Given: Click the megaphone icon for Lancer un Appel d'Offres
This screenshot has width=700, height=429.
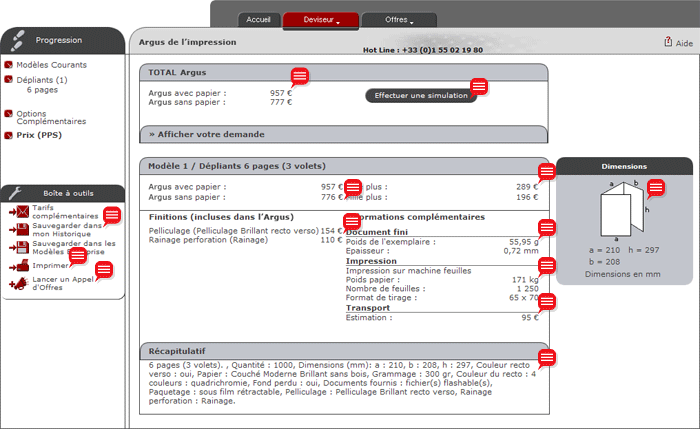Looking at the screenshot, I should coord(19,283).
